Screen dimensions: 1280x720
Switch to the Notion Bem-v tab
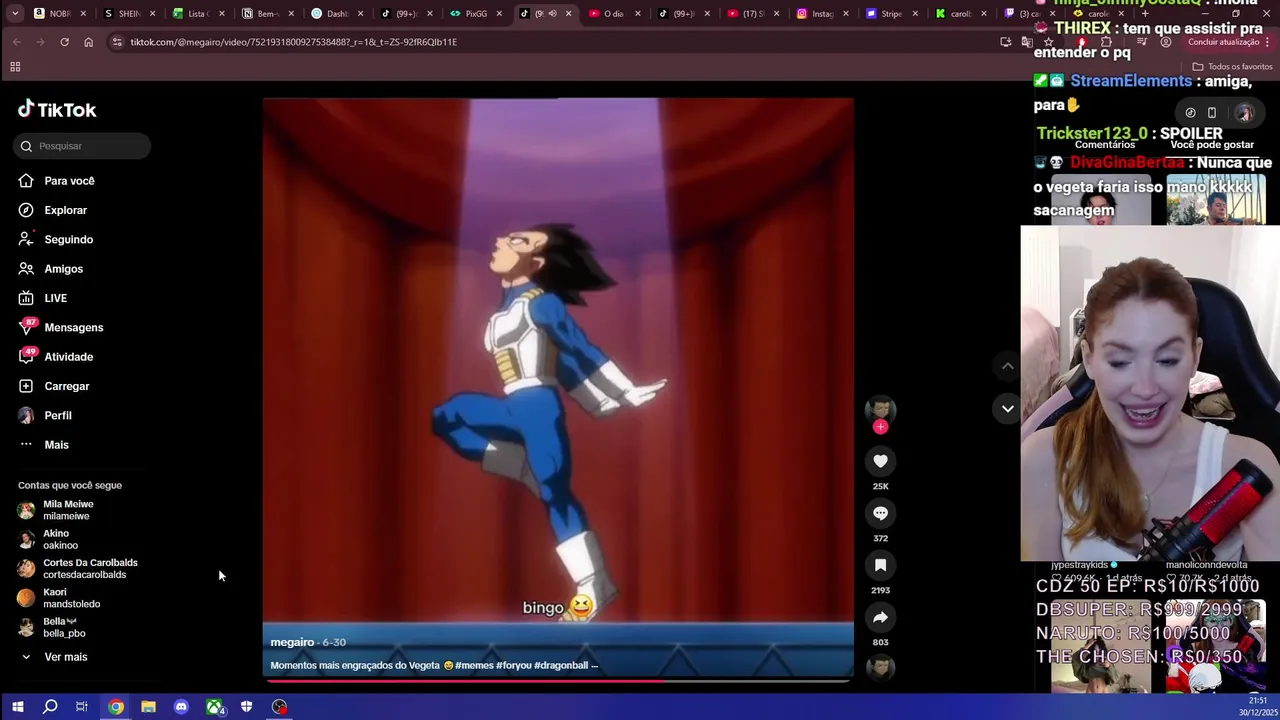click(266, 14)
